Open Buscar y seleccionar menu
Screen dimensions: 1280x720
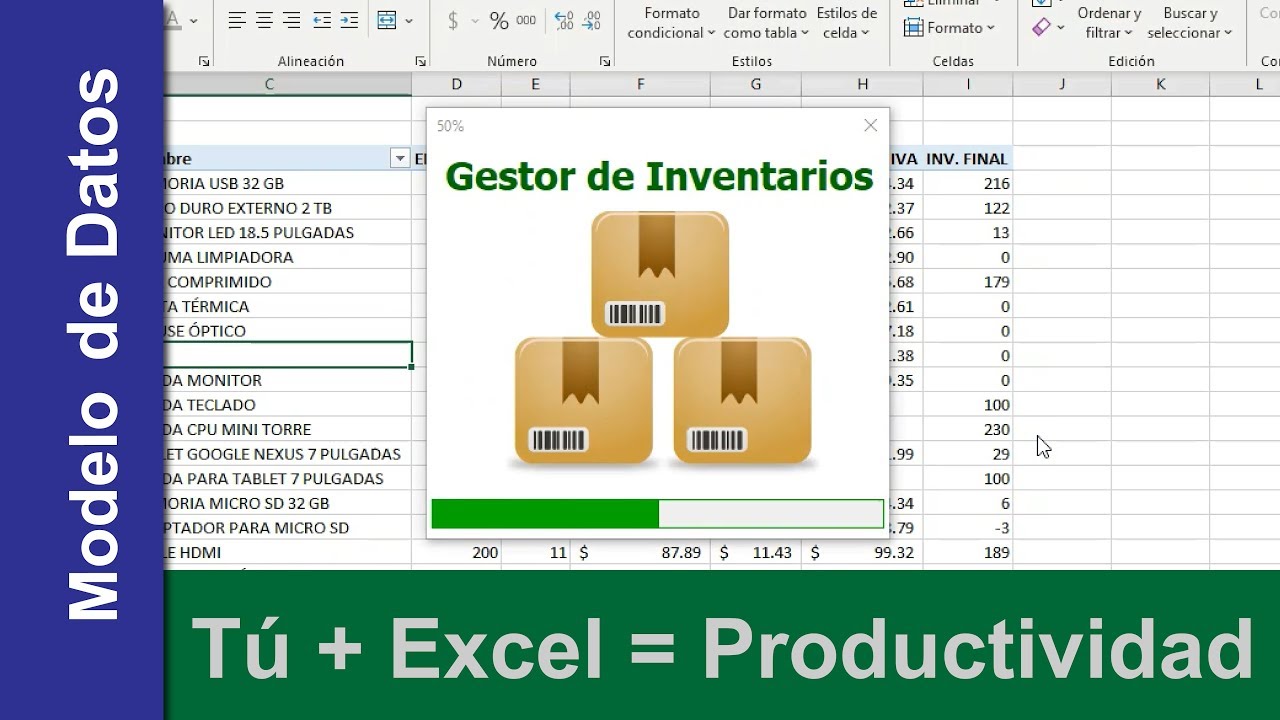(1190, 23)
